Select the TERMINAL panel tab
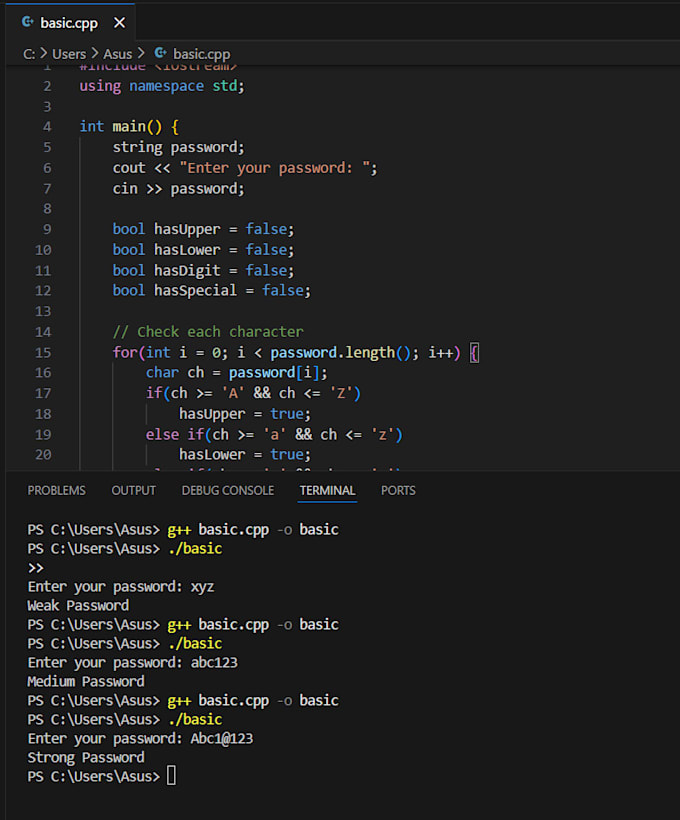The width and height of the screenshot is (680, 820). coord(327,491)
